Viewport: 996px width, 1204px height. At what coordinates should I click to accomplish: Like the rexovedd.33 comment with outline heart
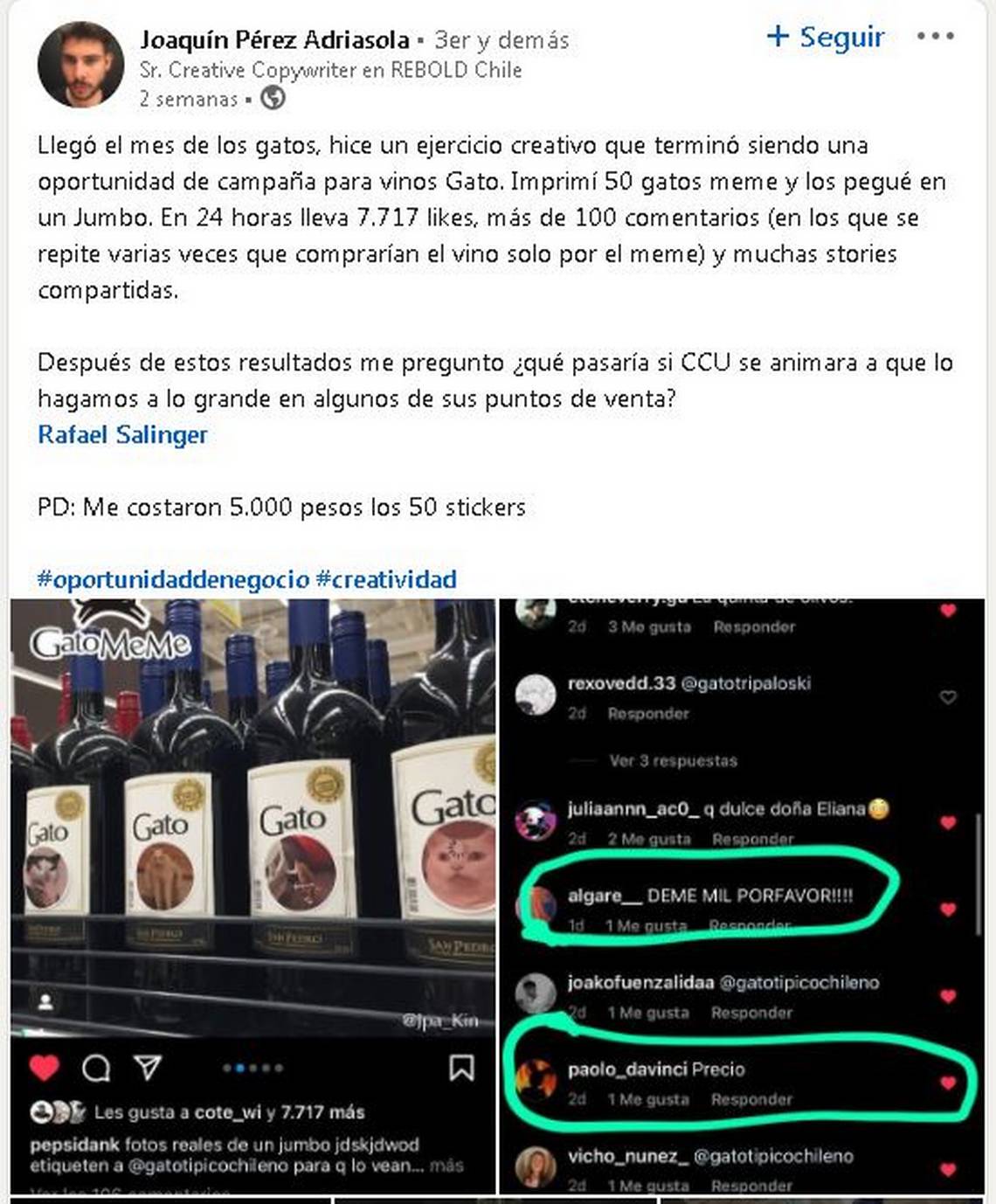pos(947,697)
